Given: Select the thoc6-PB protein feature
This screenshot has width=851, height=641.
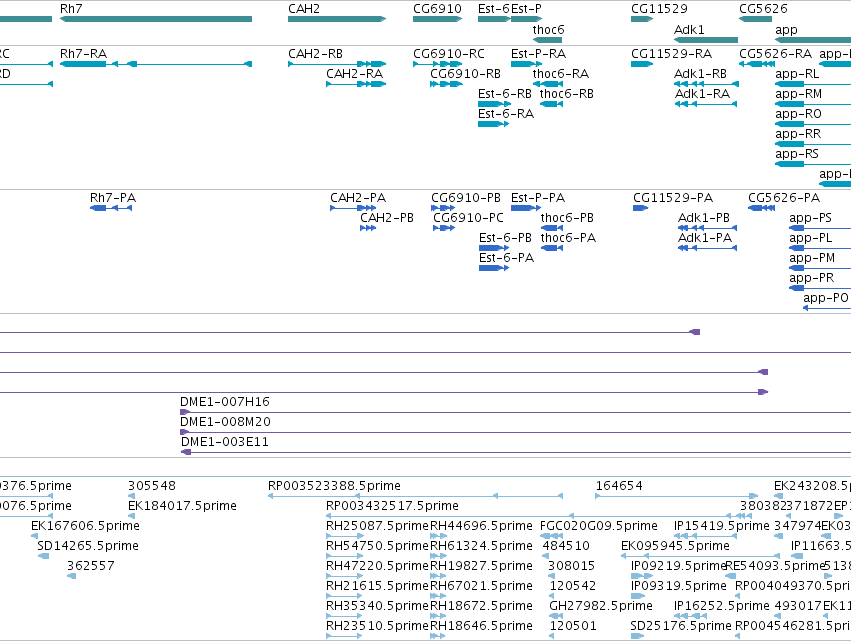Looking at the screenshot, I should (551, 228).
